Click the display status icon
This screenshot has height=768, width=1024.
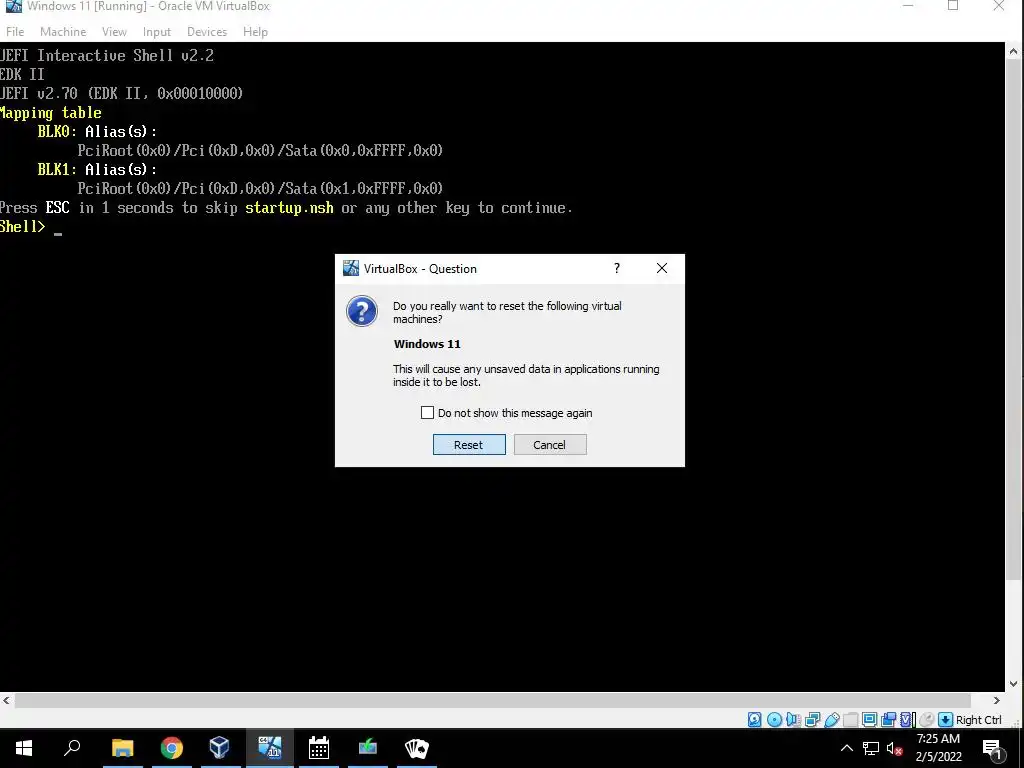(x=869, y=720)
